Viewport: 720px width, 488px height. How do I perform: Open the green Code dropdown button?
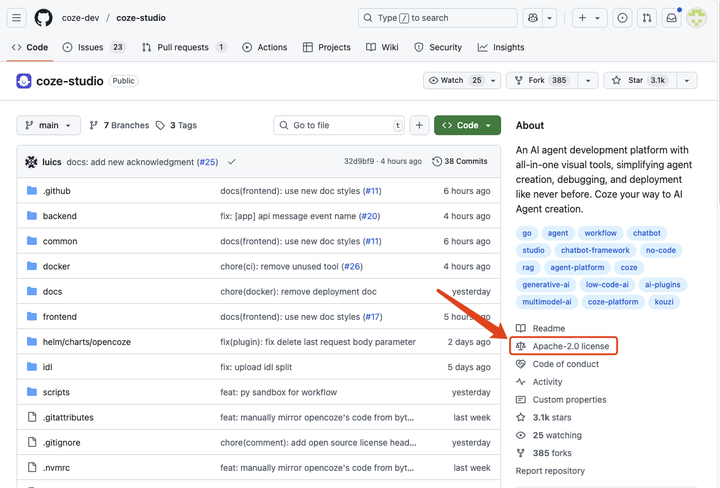click(x=467, y=125)
